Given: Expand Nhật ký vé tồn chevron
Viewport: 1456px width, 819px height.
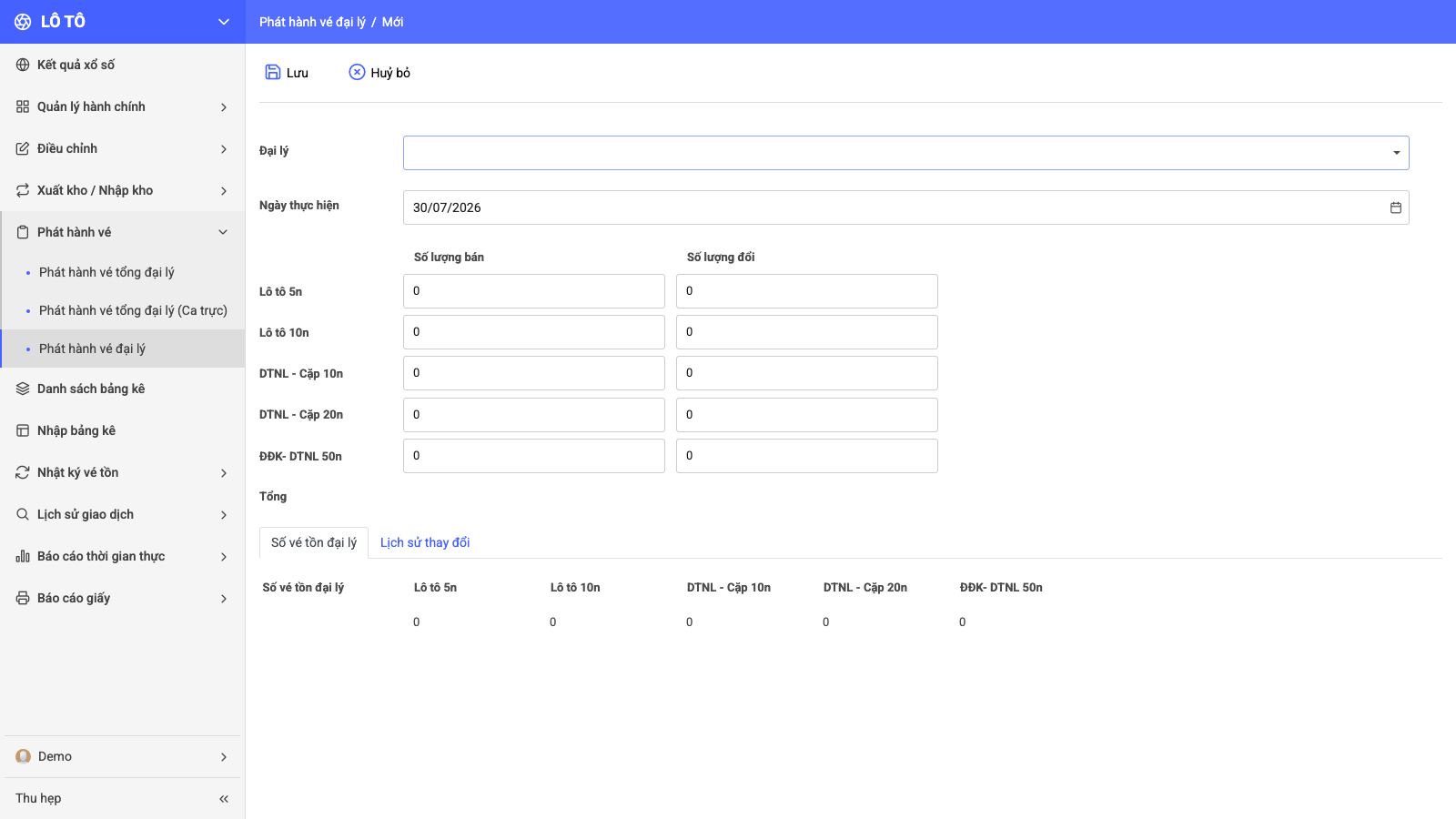Looking at the screenshot, I should 224,473.
